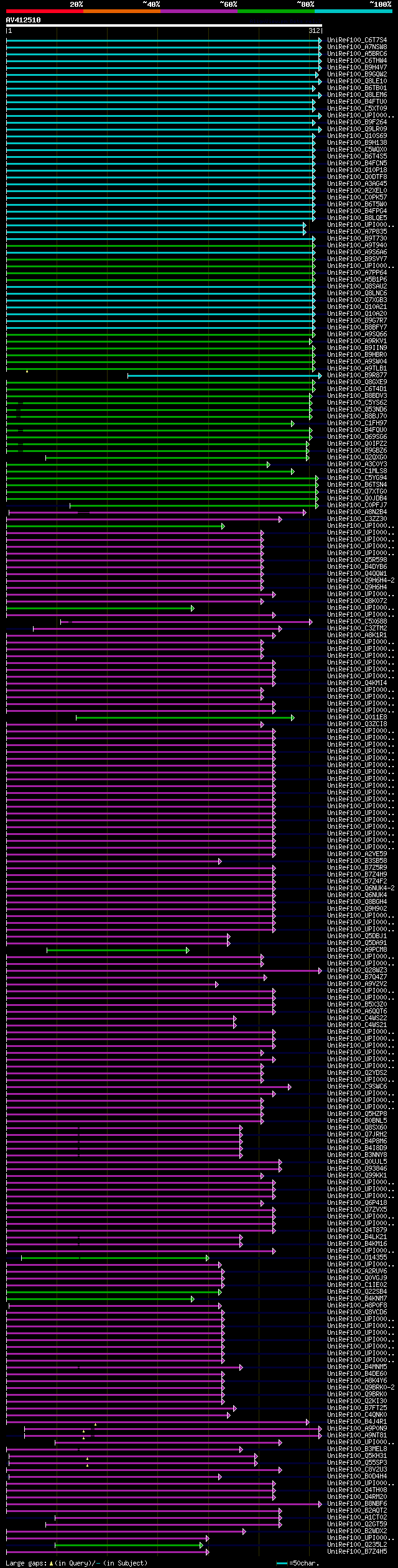Select the UniRef100_A8K1R1 label
The width and height of the screenshot is (398, 1568).
(357, 635)
